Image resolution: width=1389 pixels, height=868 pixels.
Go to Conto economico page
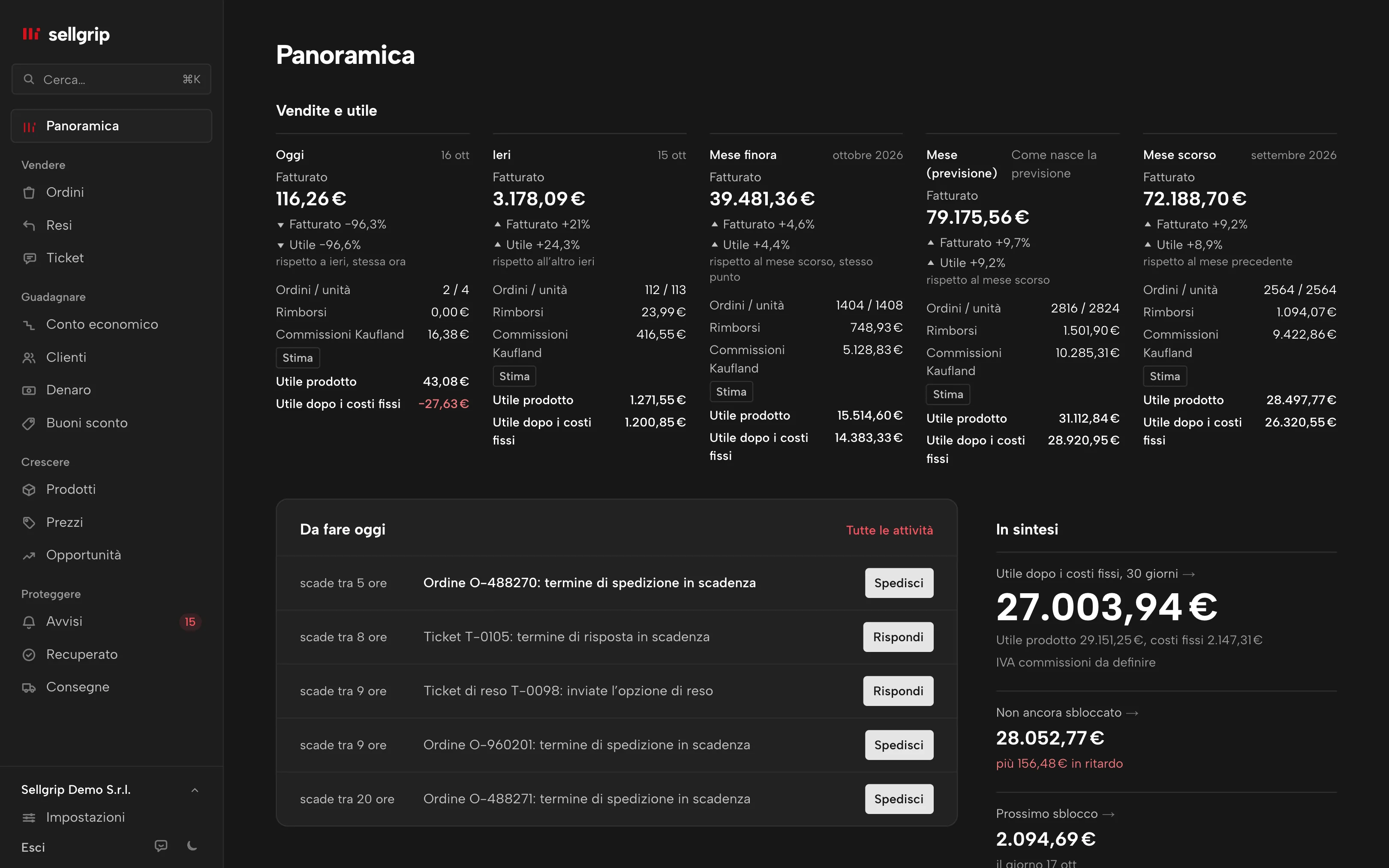click(x=102, y=324)
